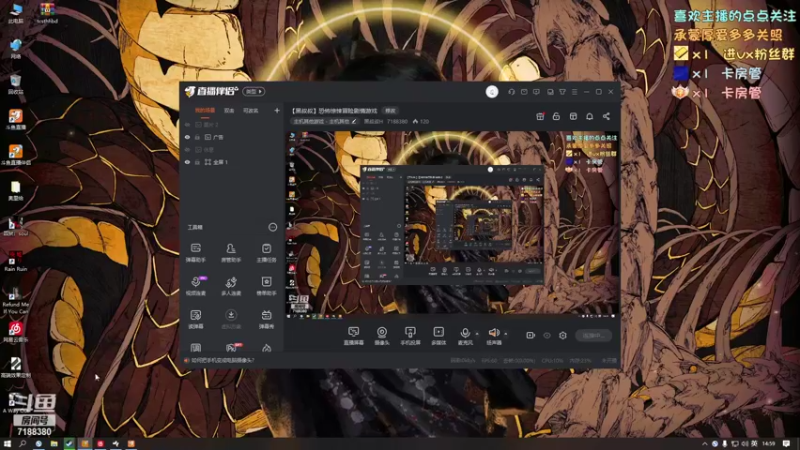Click the popularity flame count 120
800x450 pixels.
click(x=421, y=121)
